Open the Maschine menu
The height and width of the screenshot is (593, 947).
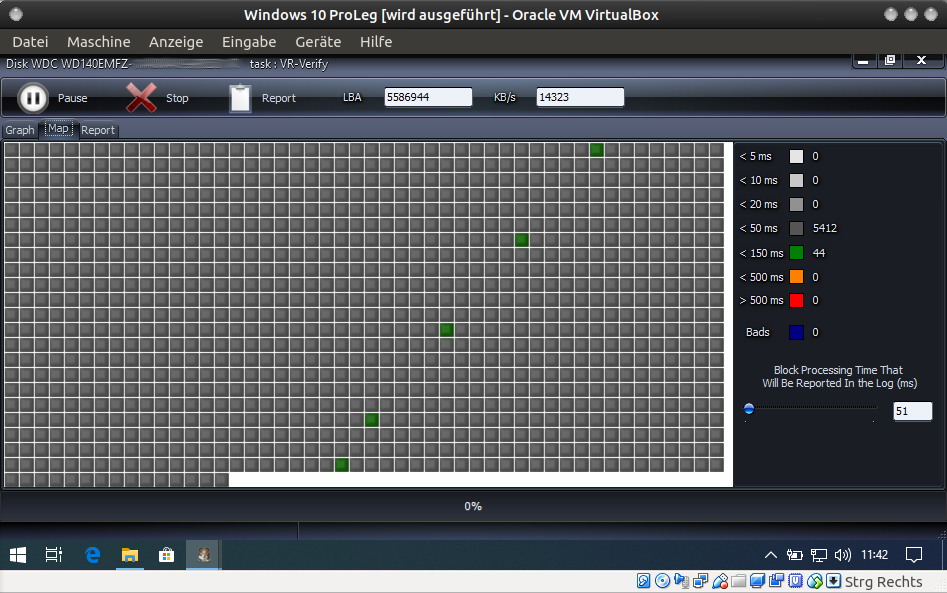98,42
